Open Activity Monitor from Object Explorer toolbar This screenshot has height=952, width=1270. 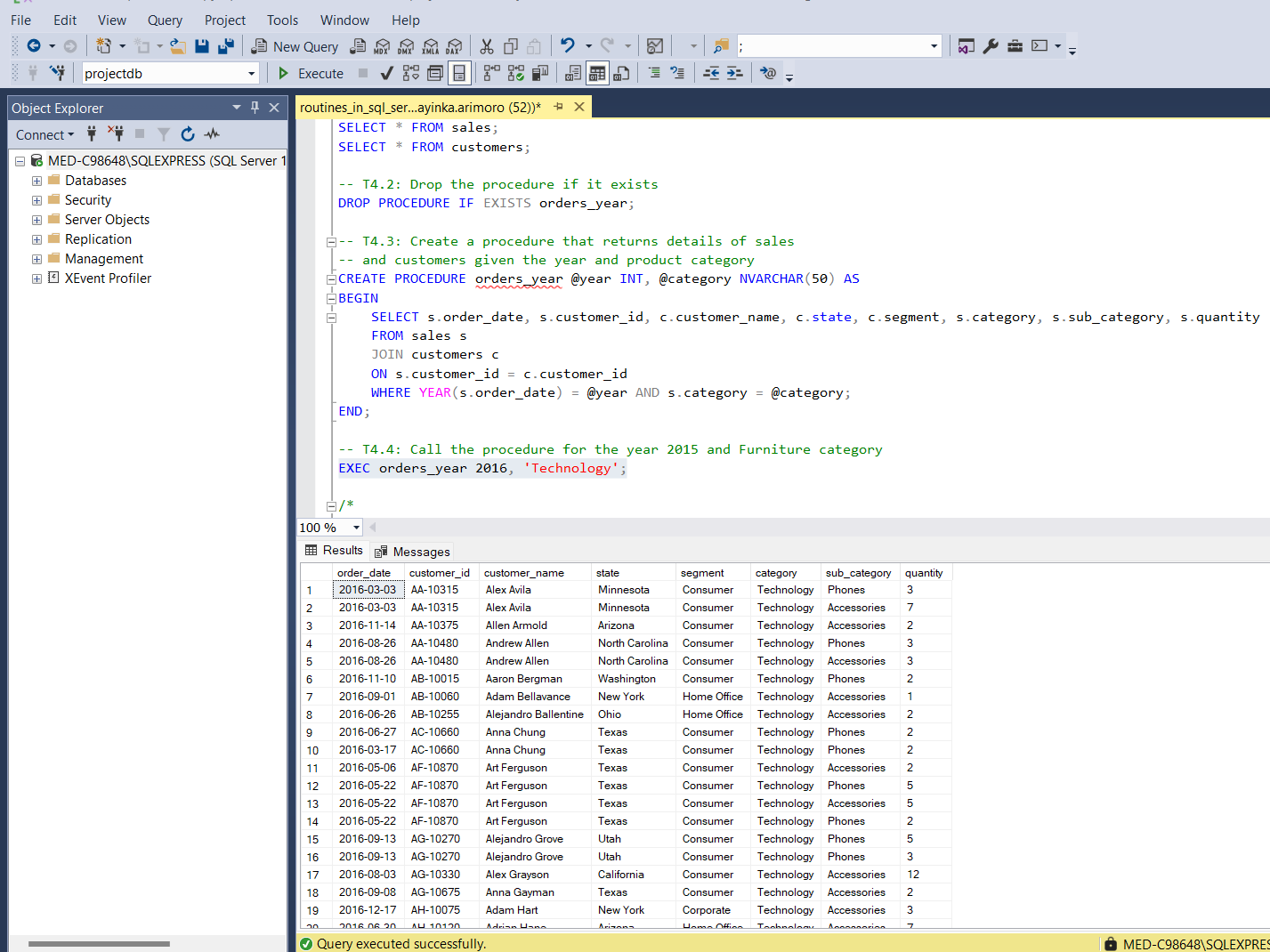(x=212, y=134)
